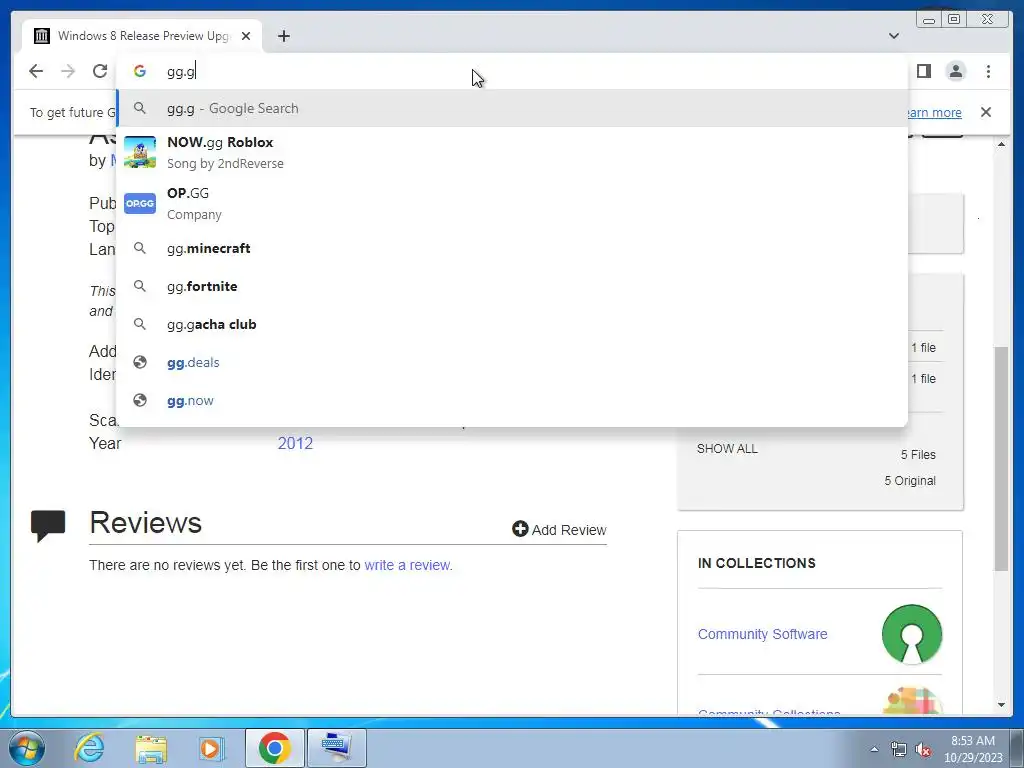Follow the Learn more link in info bar
Screen dimensions: 1024x768
934,112
